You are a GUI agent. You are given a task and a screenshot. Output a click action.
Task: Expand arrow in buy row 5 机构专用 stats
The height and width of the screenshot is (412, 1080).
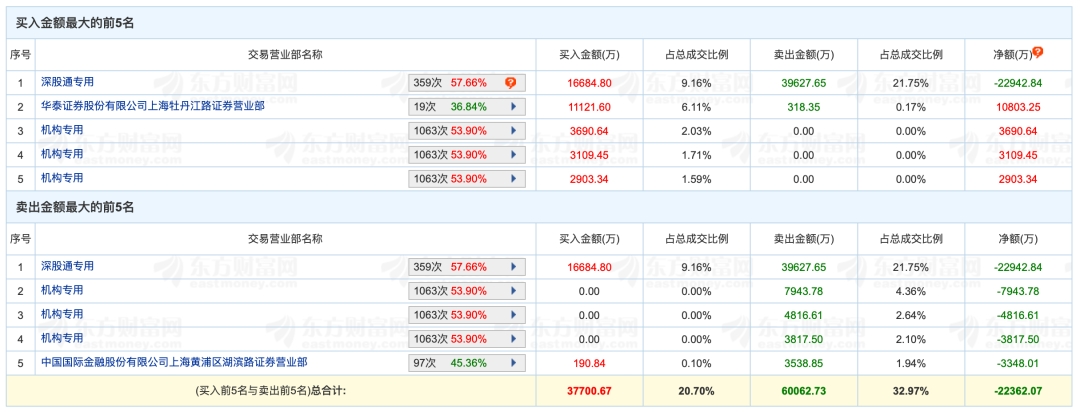pyautogui.click(x=513, y=179)
